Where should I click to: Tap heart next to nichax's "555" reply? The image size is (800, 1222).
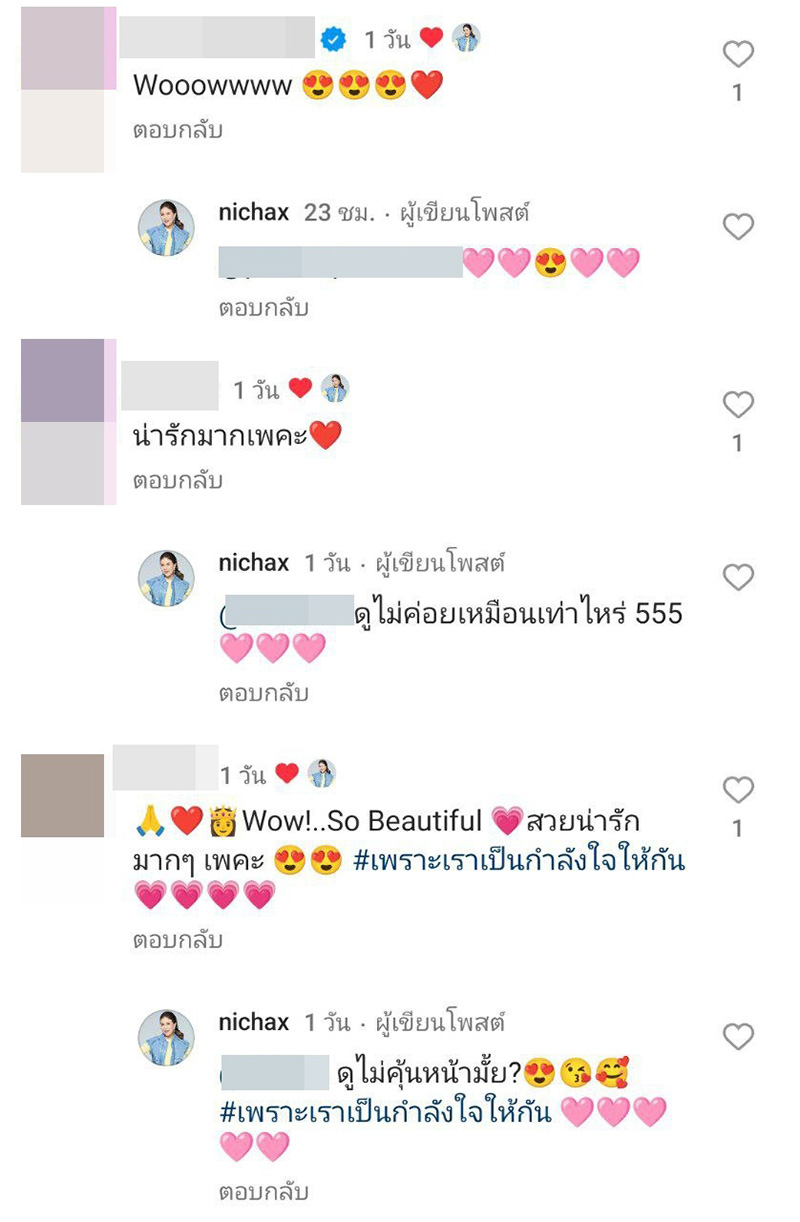coord(738,577)
